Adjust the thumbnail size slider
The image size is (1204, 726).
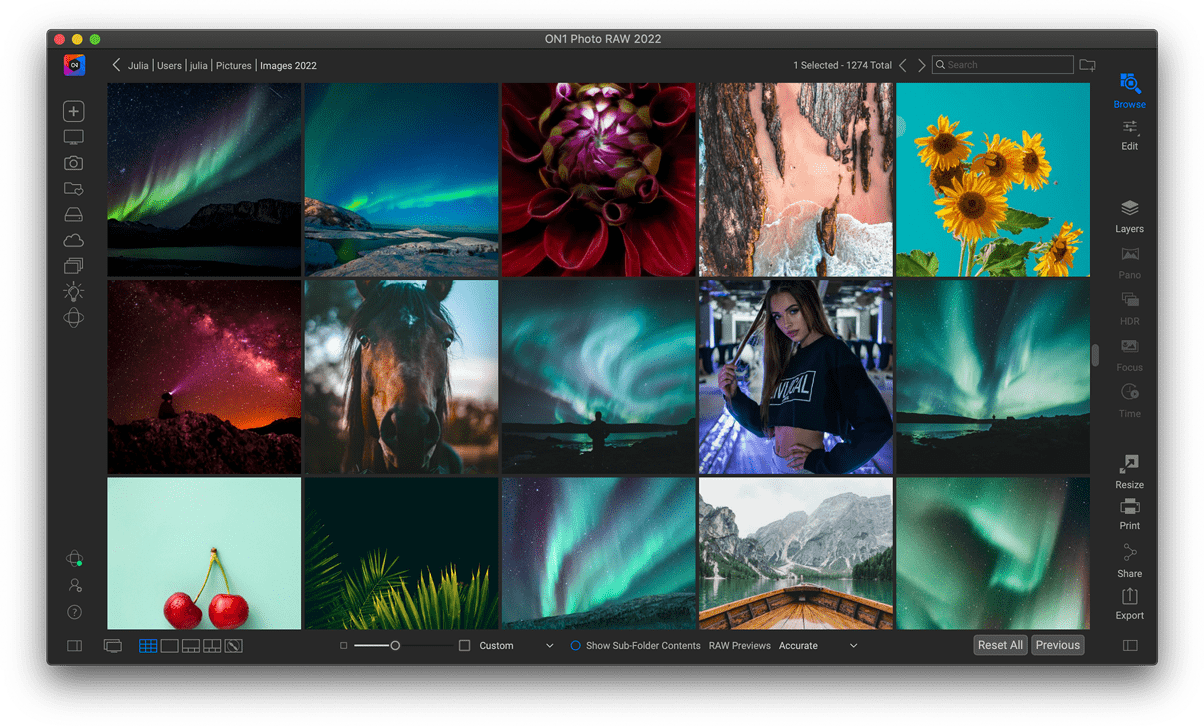tap(395, 646)
